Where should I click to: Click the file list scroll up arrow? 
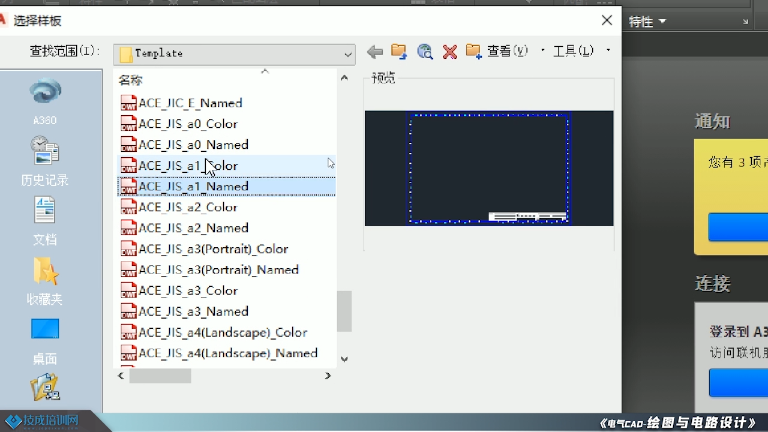click(x=344, y=78)
